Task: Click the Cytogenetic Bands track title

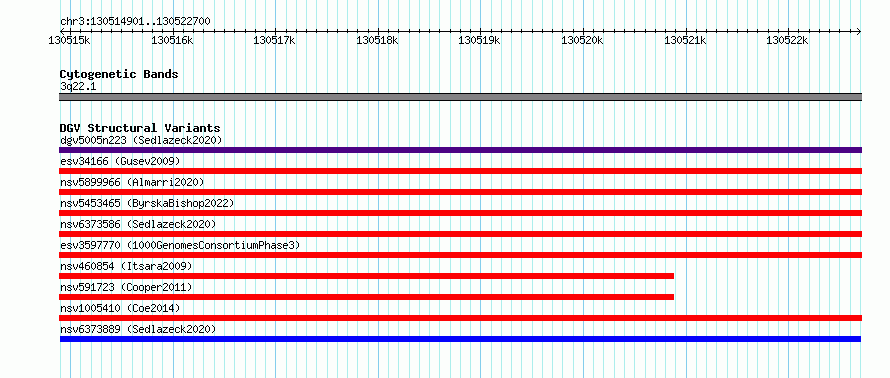Action: pos(119,74)
